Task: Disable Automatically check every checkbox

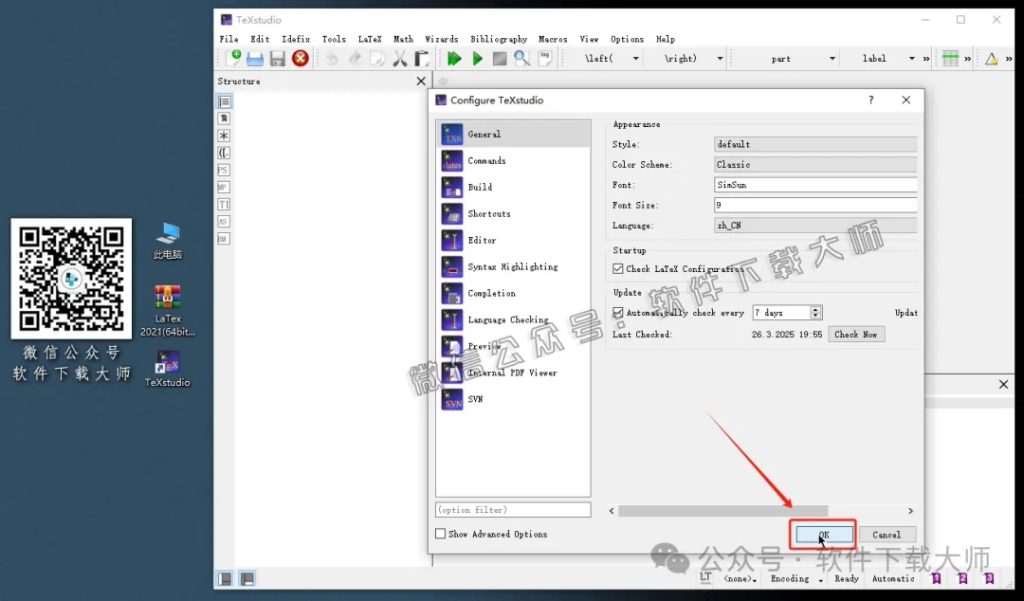Action: point(618,313)
